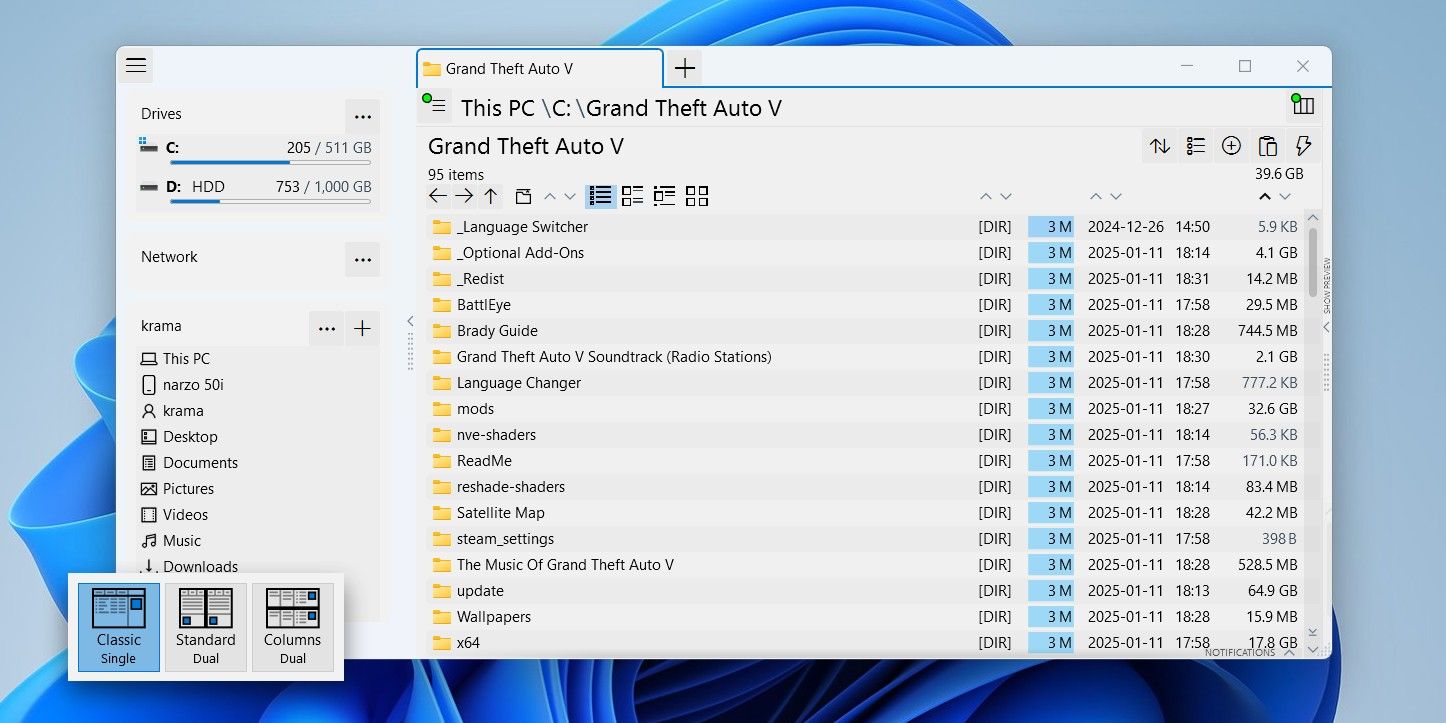Navigate up one folder with up arrow

coord(490,196)
